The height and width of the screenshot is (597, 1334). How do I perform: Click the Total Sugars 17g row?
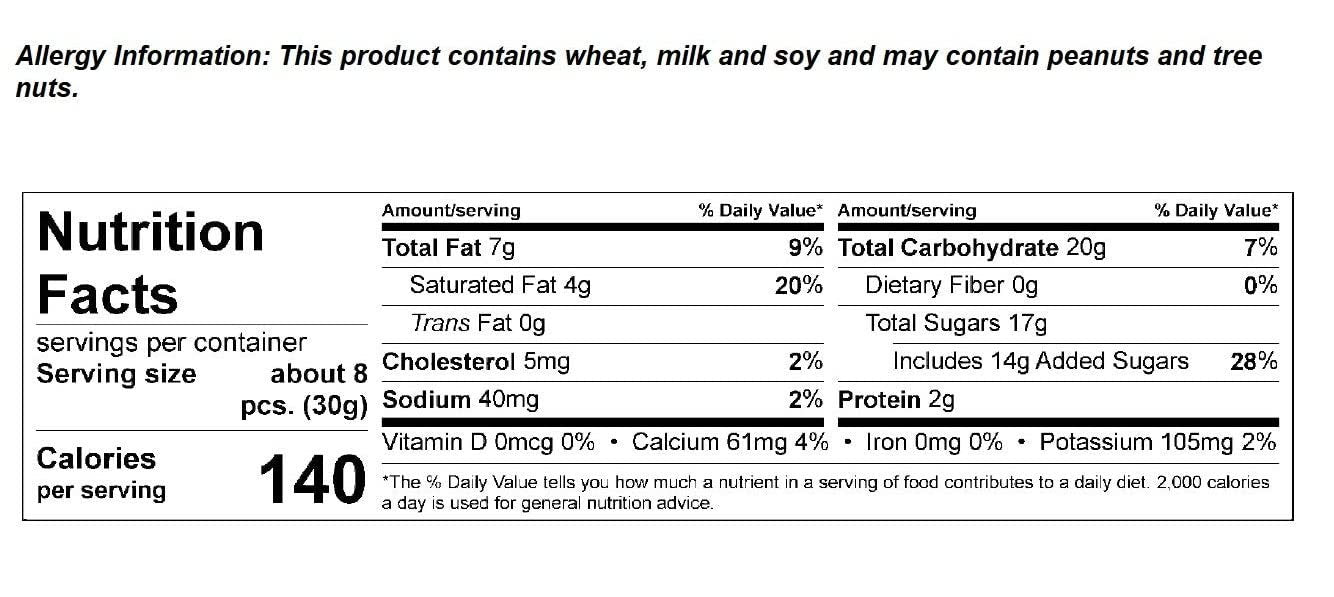click(x=956, y=324)
